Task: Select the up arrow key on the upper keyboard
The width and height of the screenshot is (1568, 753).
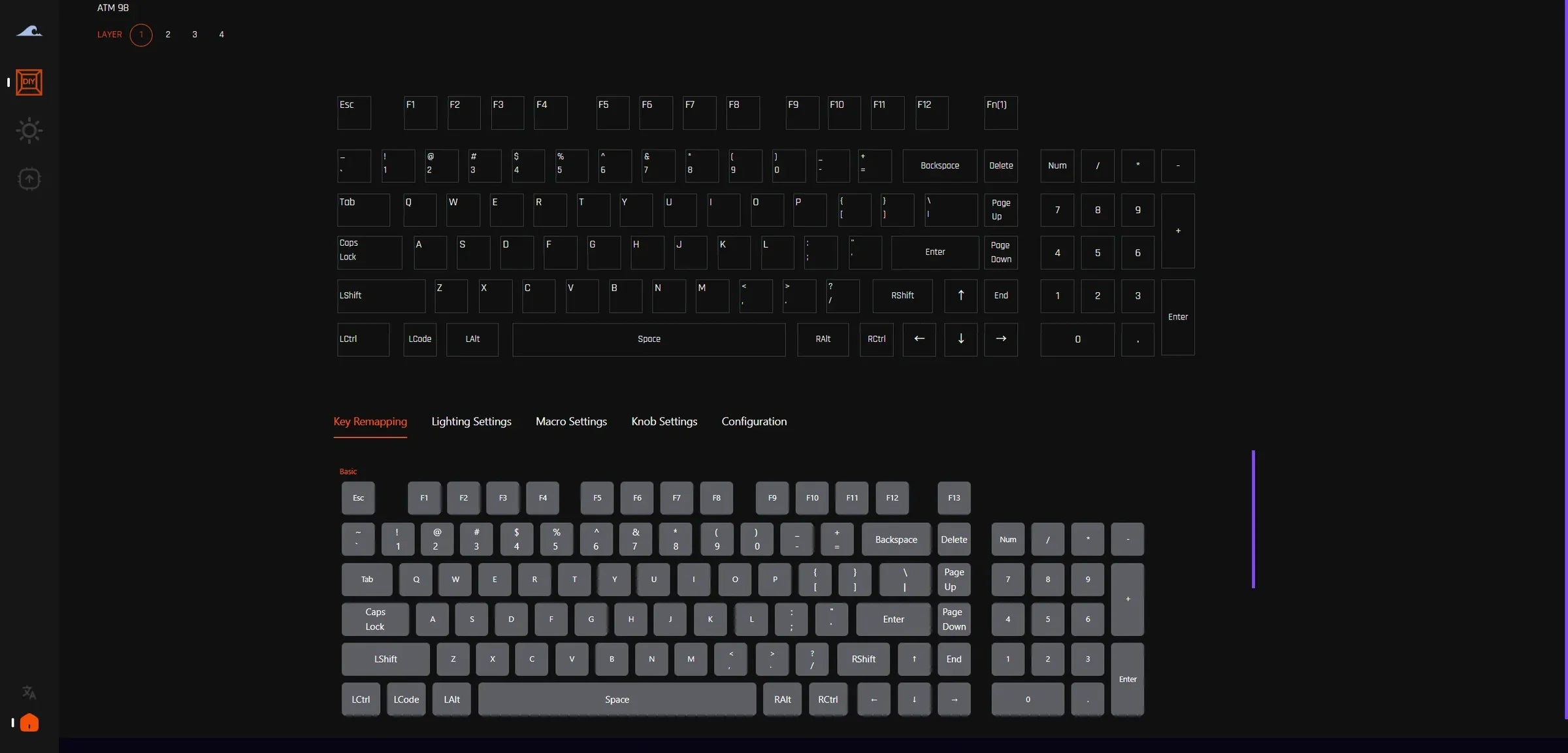Action: [960, 295]
